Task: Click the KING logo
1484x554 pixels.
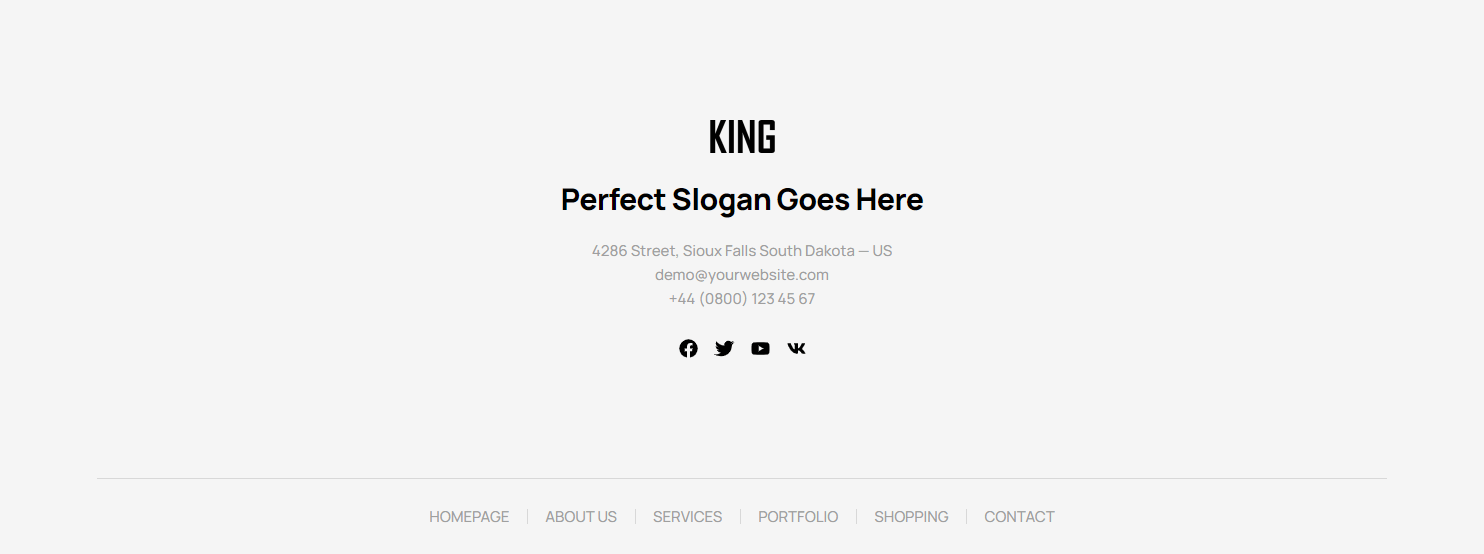Action: (x=742, y=137)
